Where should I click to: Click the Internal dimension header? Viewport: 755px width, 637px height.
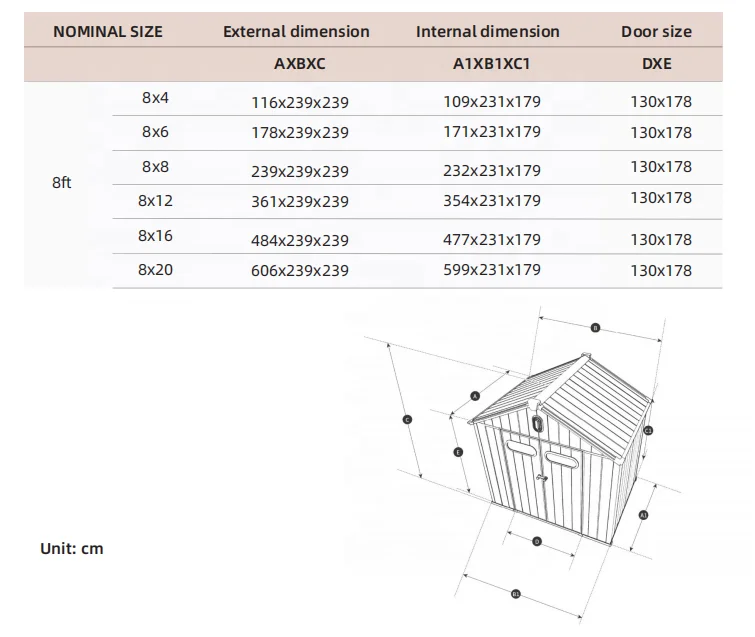pos(488,32)
